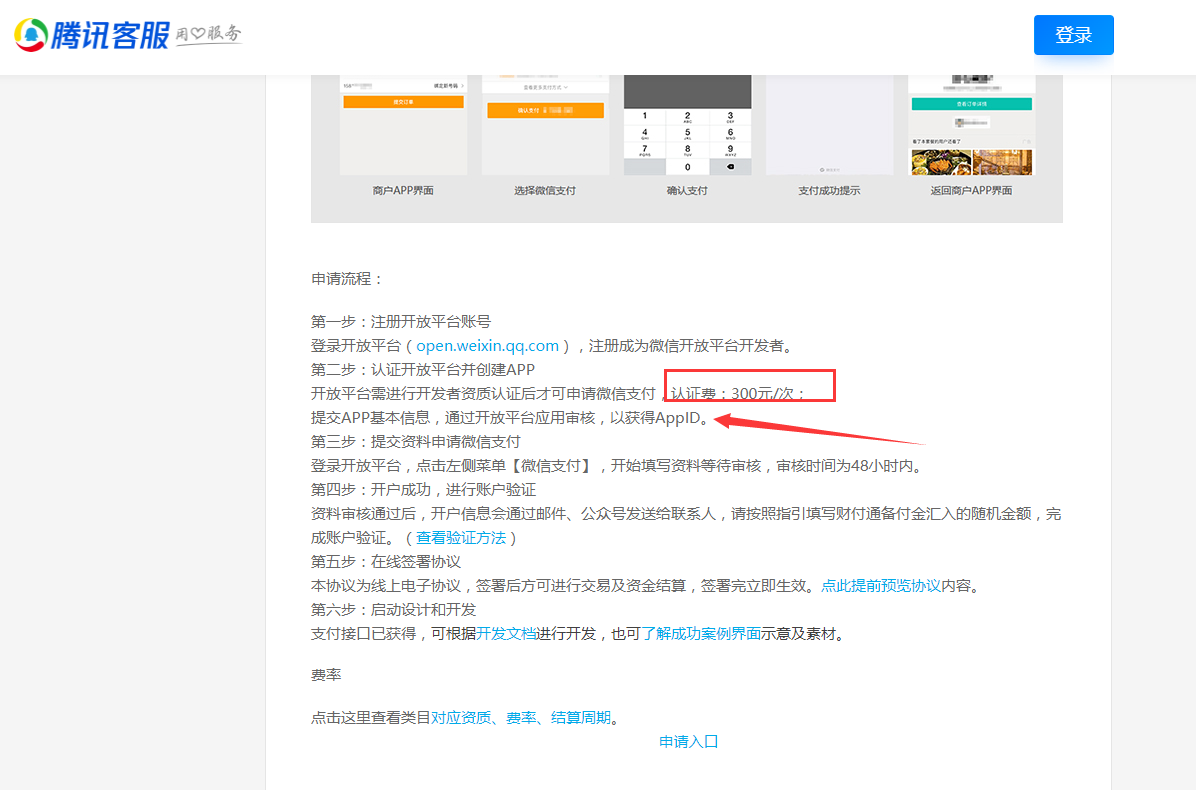Image resolution: width=1196 pixels, height=790 pixels.
Task: Click the 申请入口 application entry link
Action: [689, 742]
